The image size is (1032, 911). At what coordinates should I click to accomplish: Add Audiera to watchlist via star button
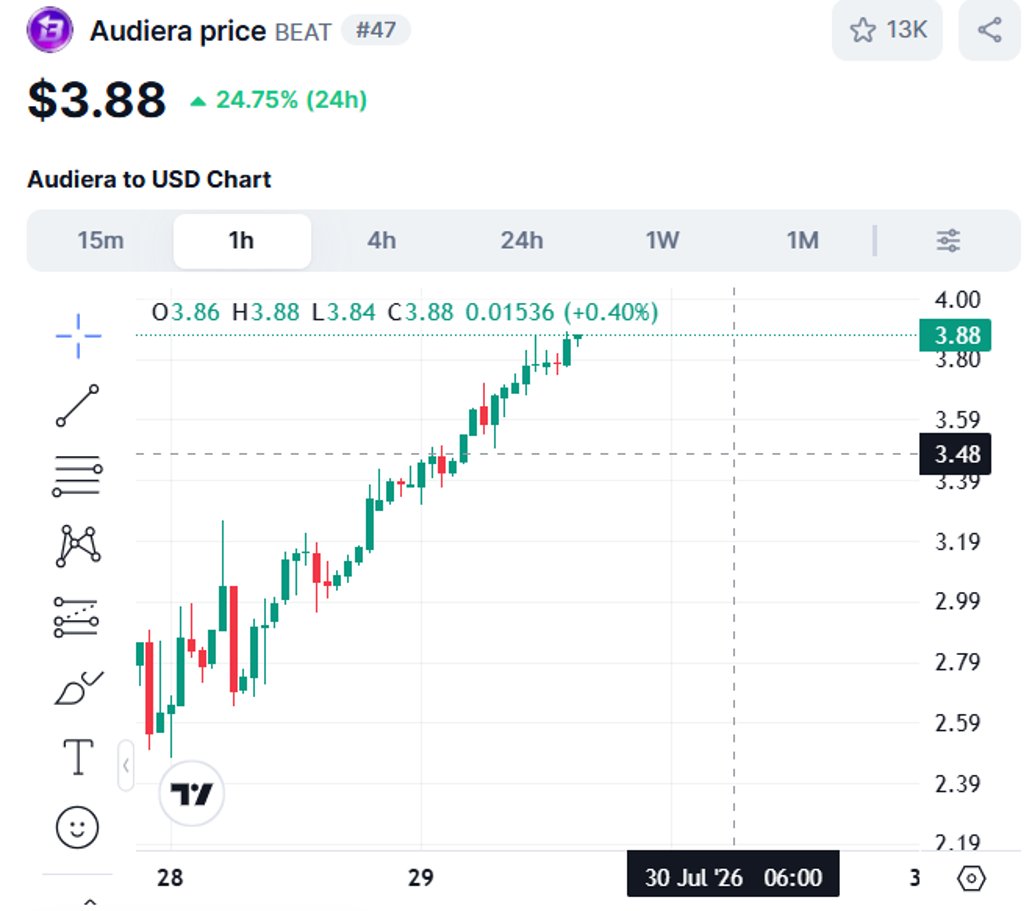[887, 30]
